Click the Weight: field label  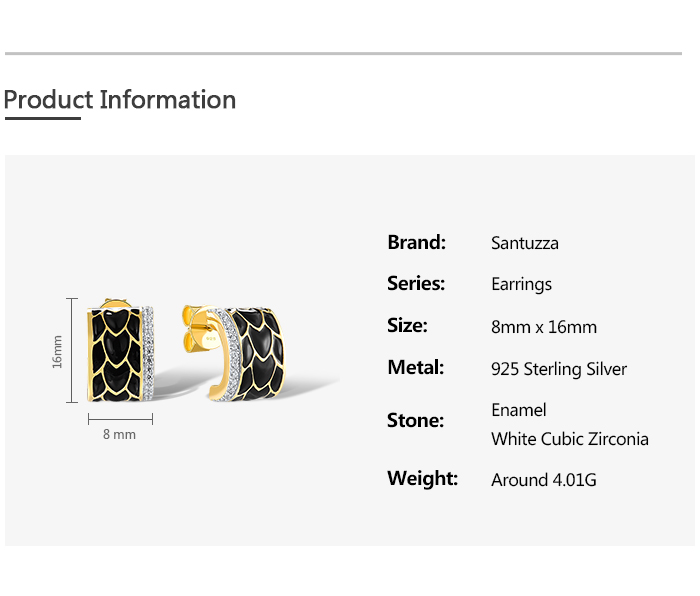coord(422,479)
